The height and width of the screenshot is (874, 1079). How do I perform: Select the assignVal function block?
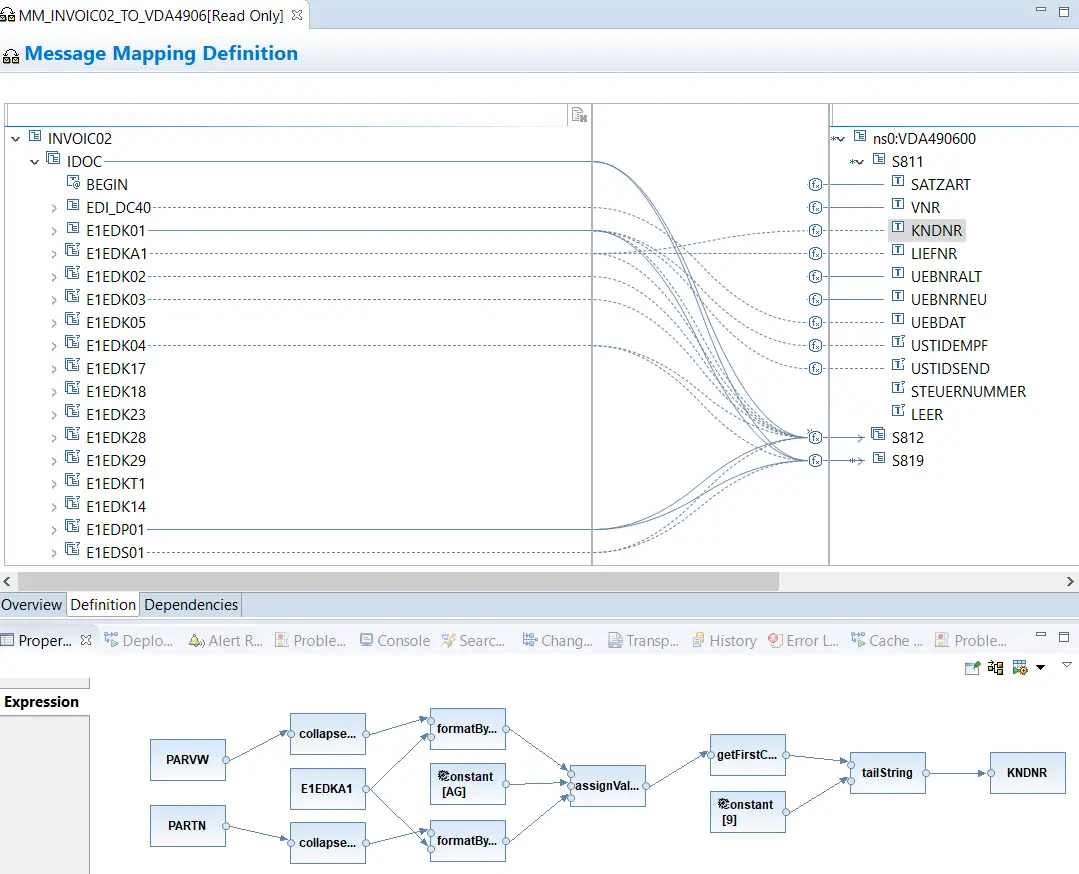click(x=608, y=786)
